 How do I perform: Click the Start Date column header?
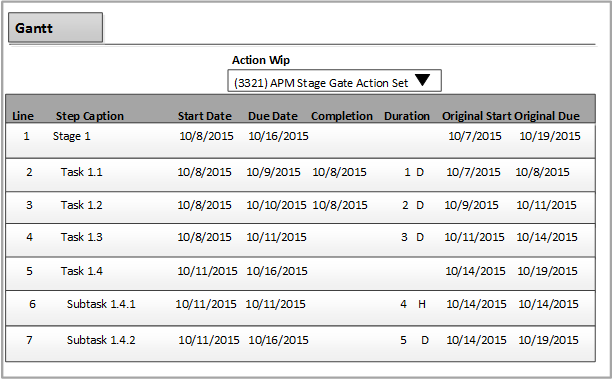point(204,116)
